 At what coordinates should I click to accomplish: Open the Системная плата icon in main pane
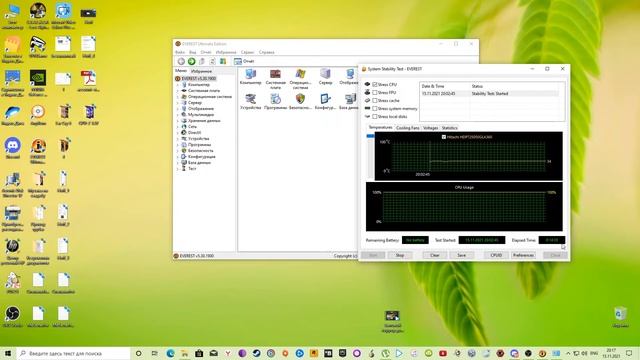(276, 78)
